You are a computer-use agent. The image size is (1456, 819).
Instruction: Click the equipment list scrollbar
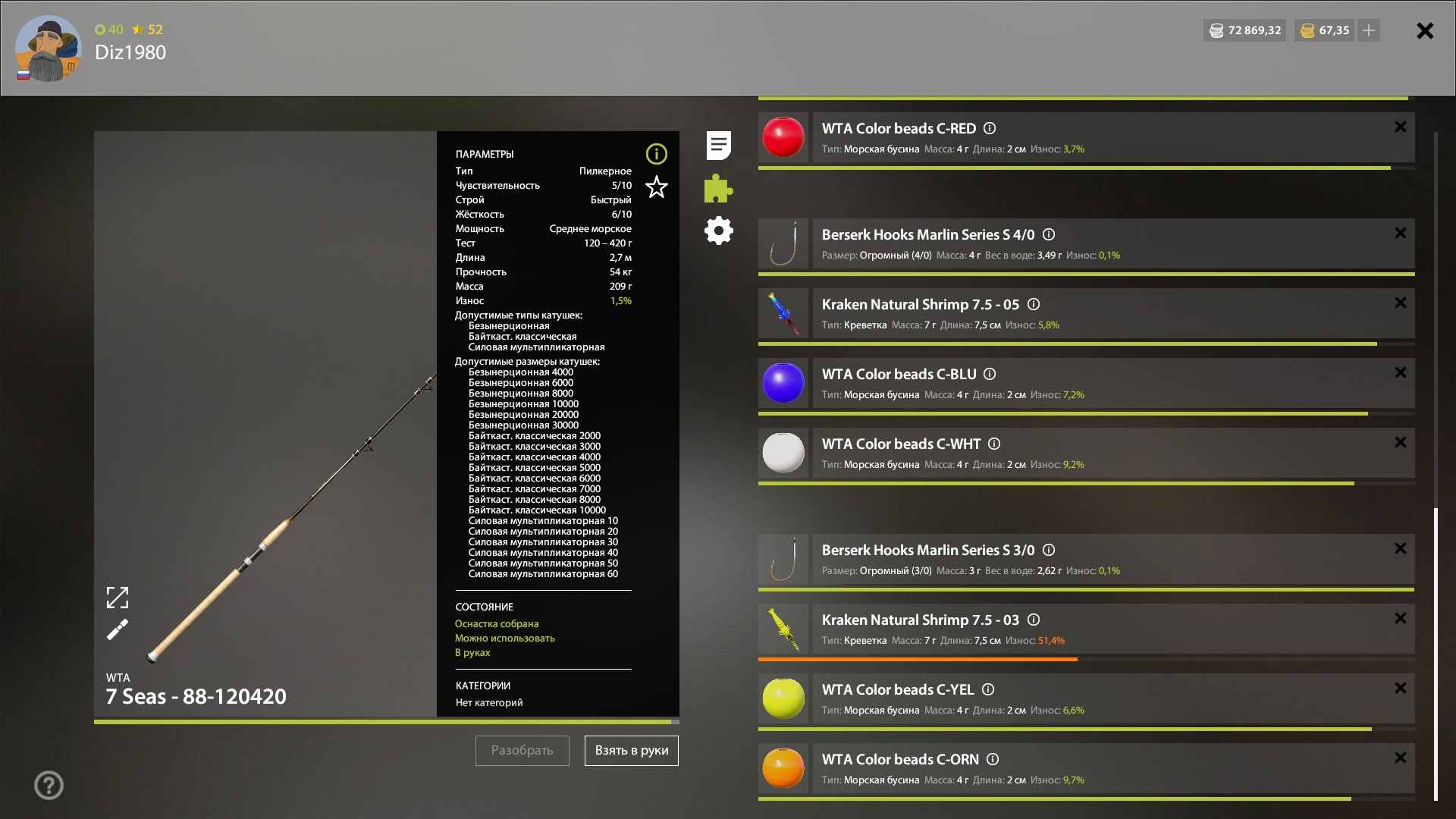[x=1436, y=654]
